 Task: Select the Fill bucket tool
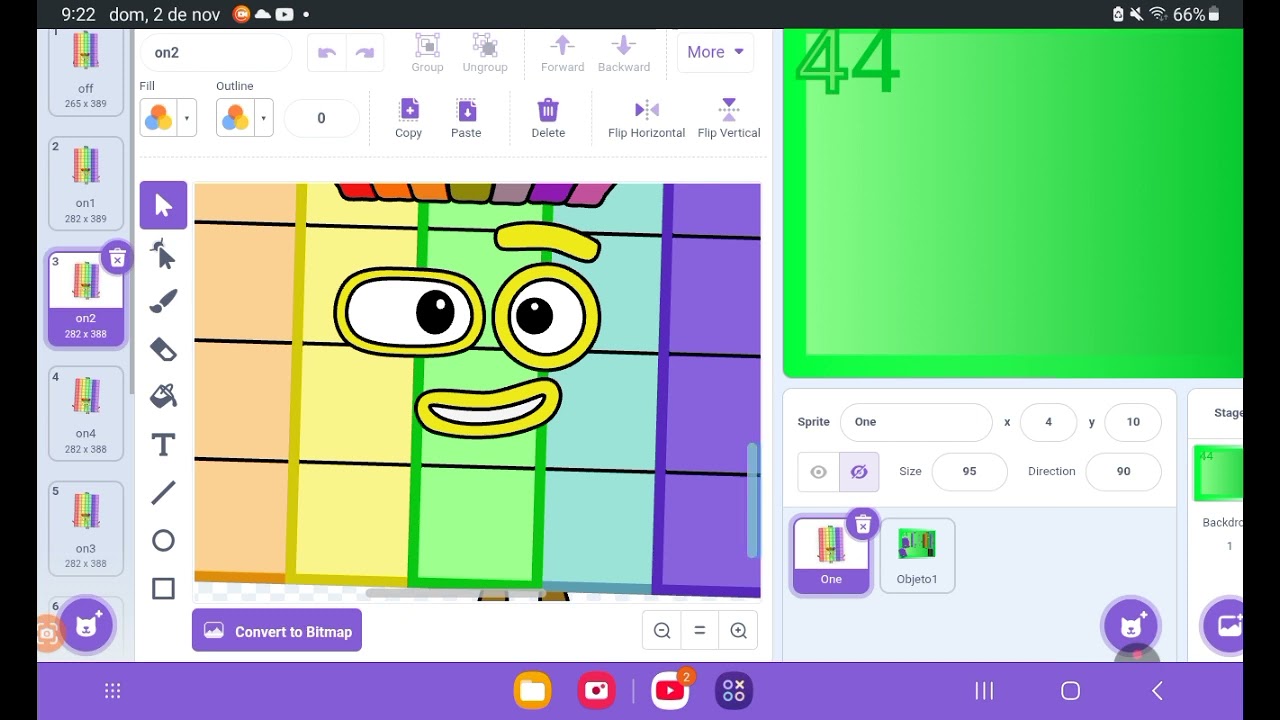(163, 396)
